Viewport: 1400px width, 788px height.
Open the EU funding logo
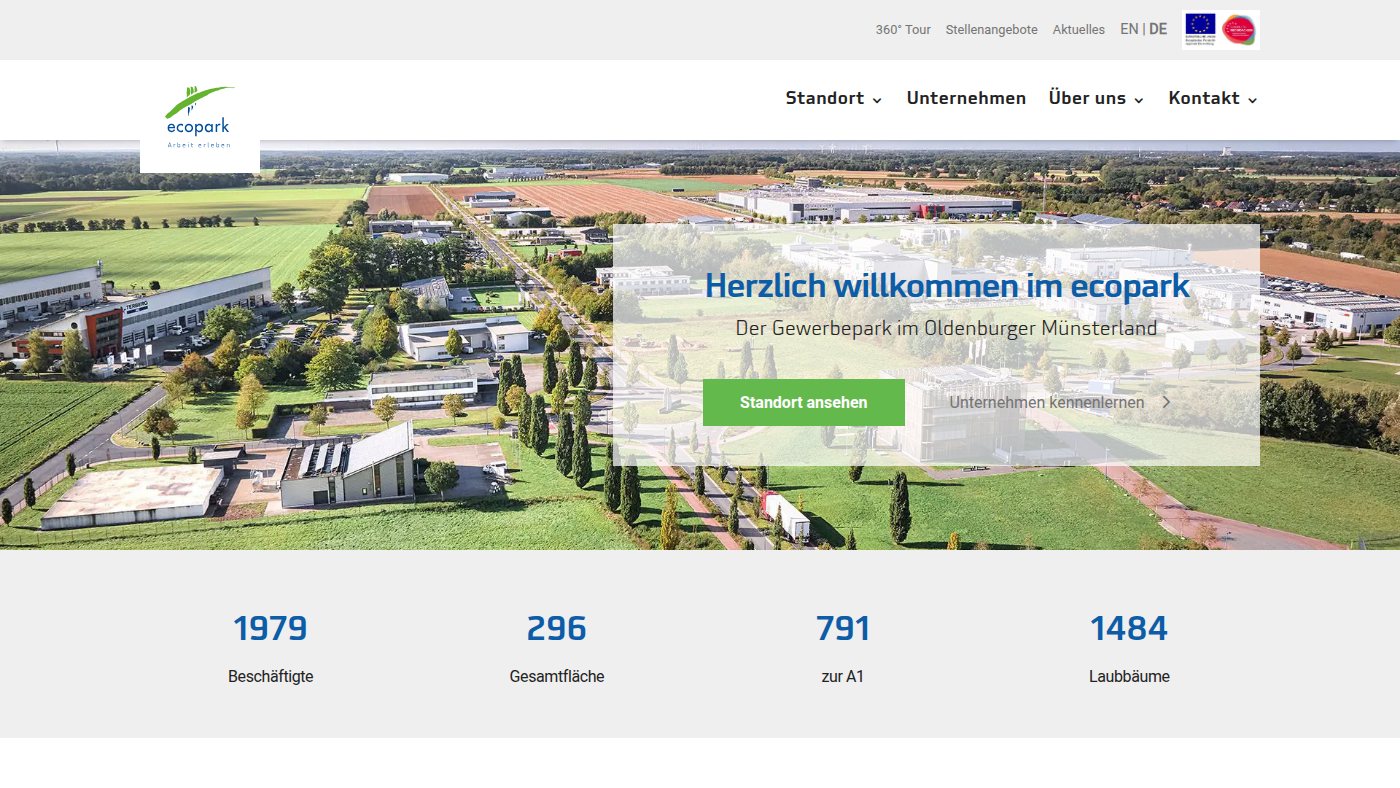pyautogui.click(x=1200, y=30)
